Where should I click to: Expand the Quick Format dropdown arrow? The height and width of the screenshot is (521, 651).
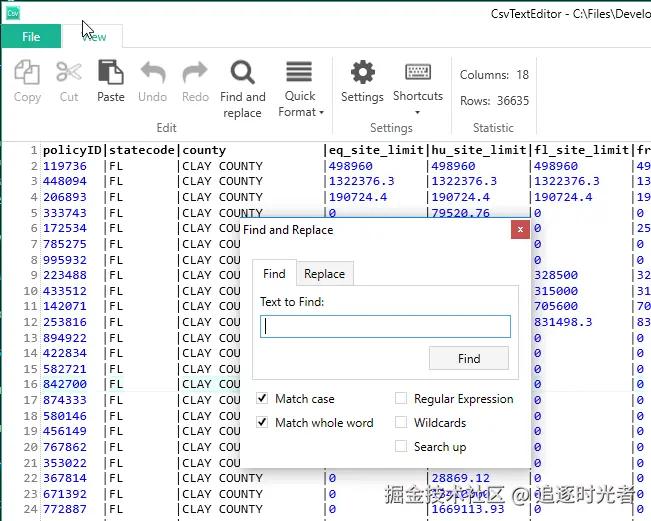coord(321,113)
